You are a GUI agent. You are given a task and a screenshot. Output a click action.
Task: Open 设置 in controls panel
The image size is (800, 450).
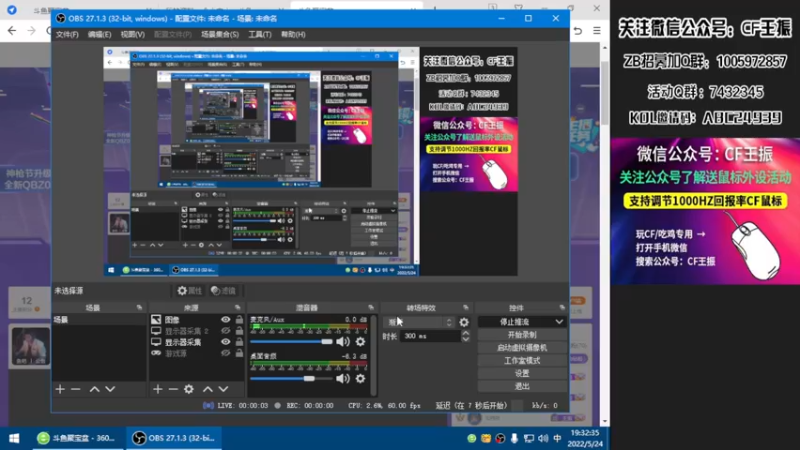tap(522, 373)
